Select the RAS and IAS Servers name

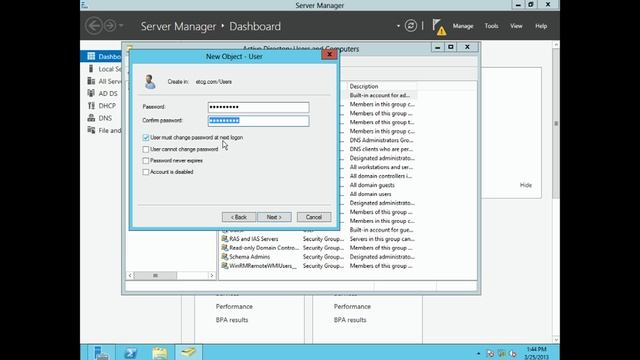point(253,239)
